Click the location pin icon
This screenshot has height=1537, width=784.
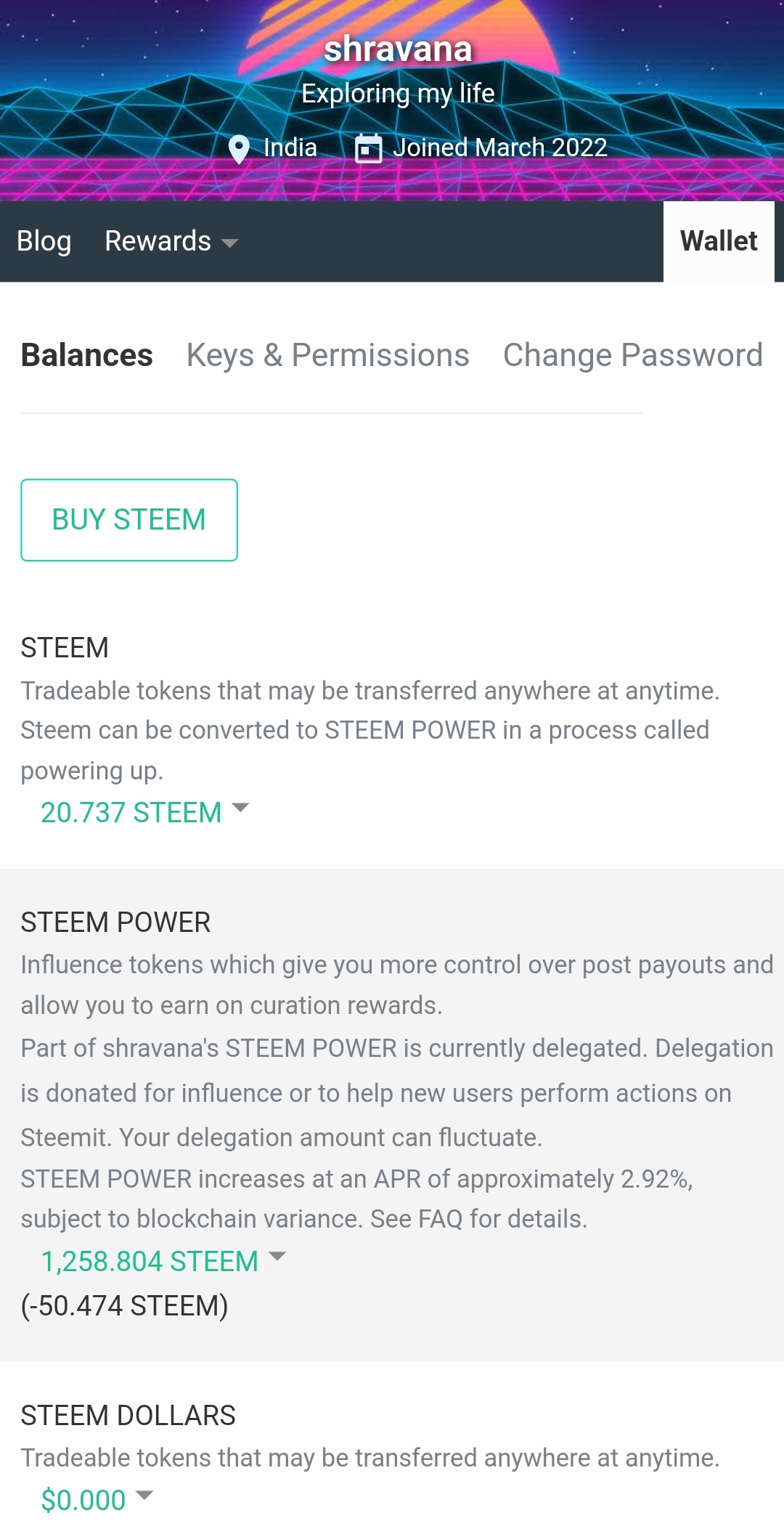[x=239, y=149]
